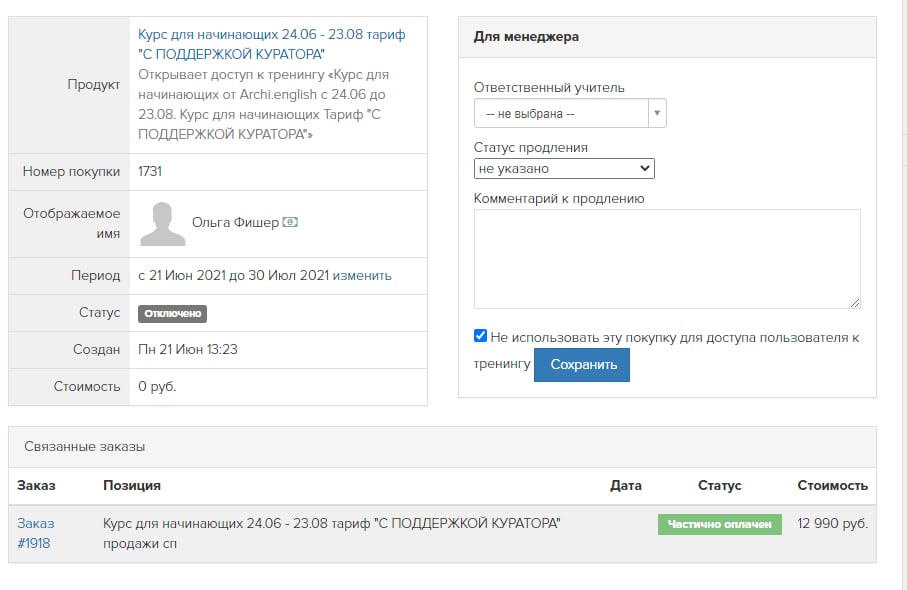Click the arrow of the teacher combo box
907x590 pixels.
pyautogui.click(x=657, y=113)
